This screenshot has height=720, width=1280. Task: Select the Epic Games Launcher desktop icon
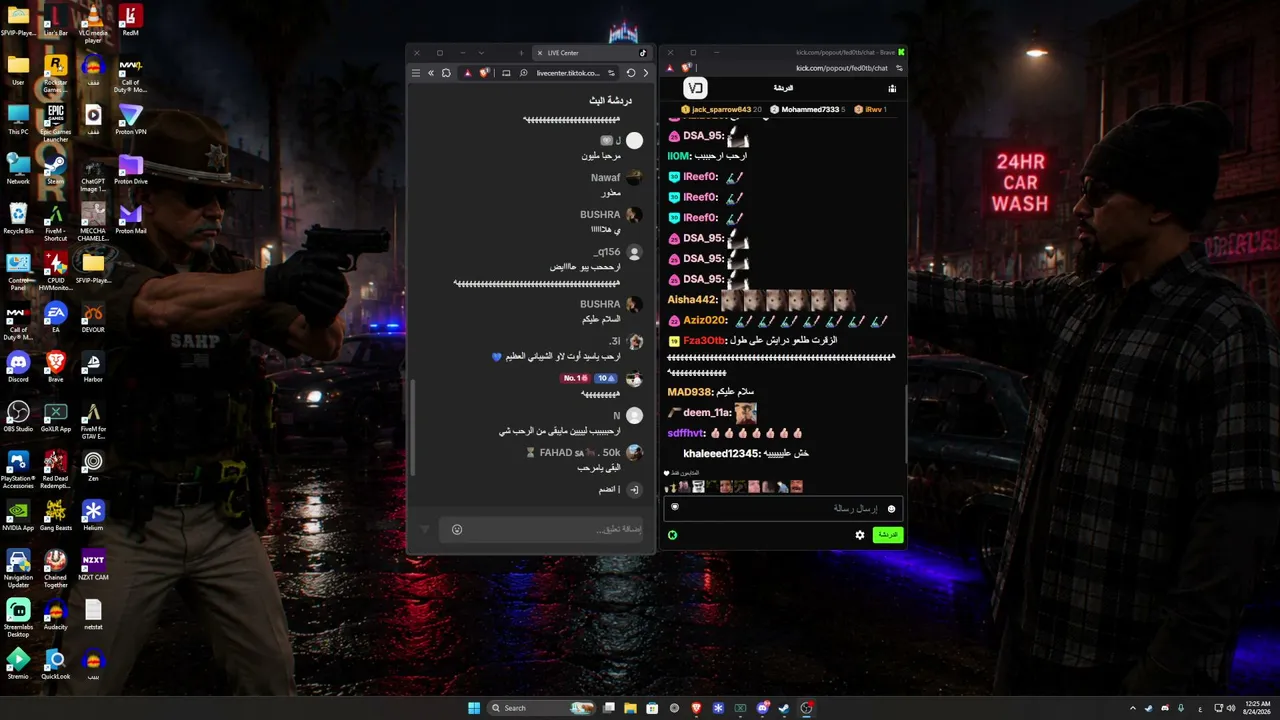coord(55,123)
